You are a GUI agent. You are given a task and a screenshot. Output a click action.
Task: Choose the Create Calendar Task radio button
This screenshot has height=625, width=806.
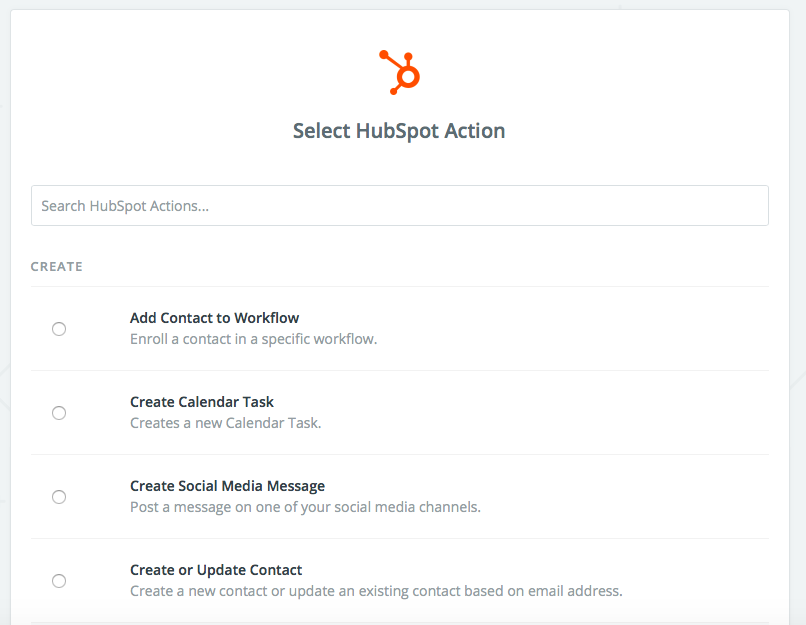[x=59, y=413]
